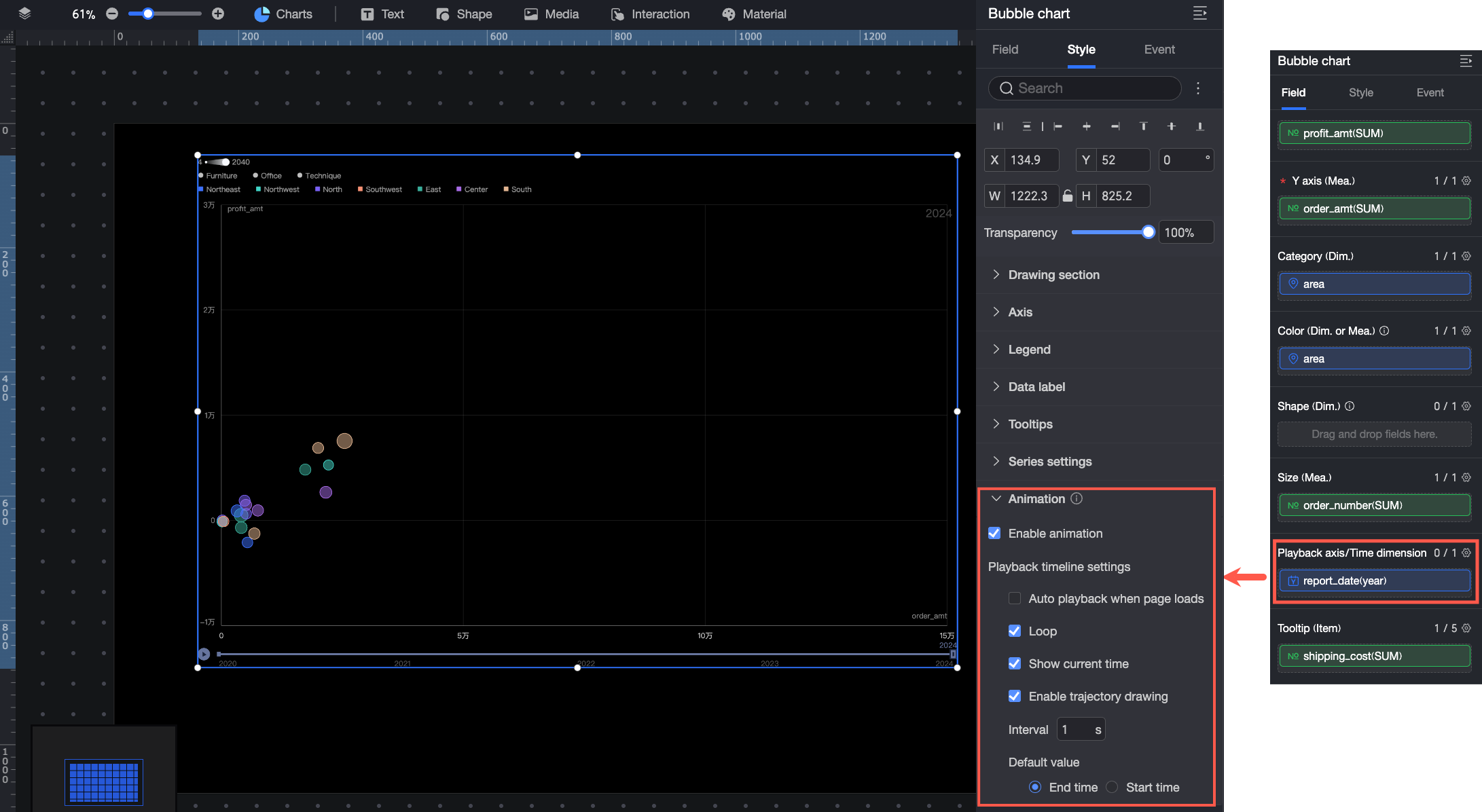
Task: Open the Text menu
Action: (x=382, y=14)
